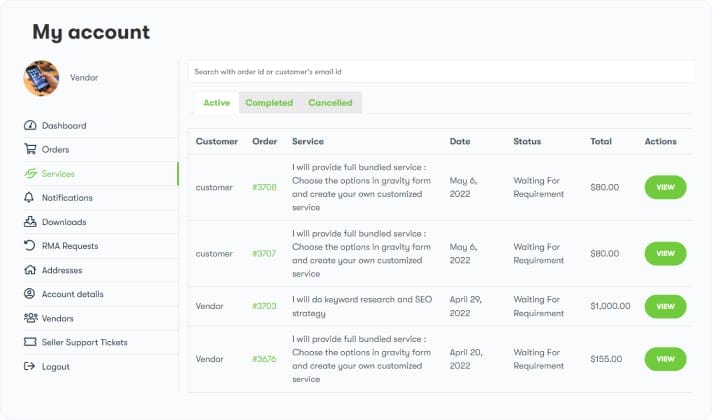
Task: Open order link #3707
Action: [264, 254]
